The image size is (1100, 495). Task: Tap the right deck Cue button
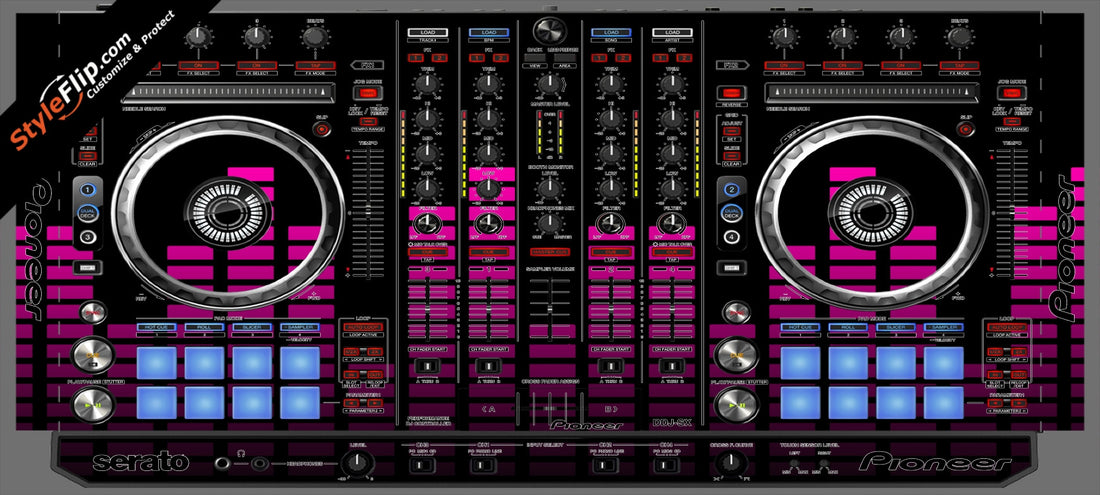pyautogui.click(x=735, y=355)
